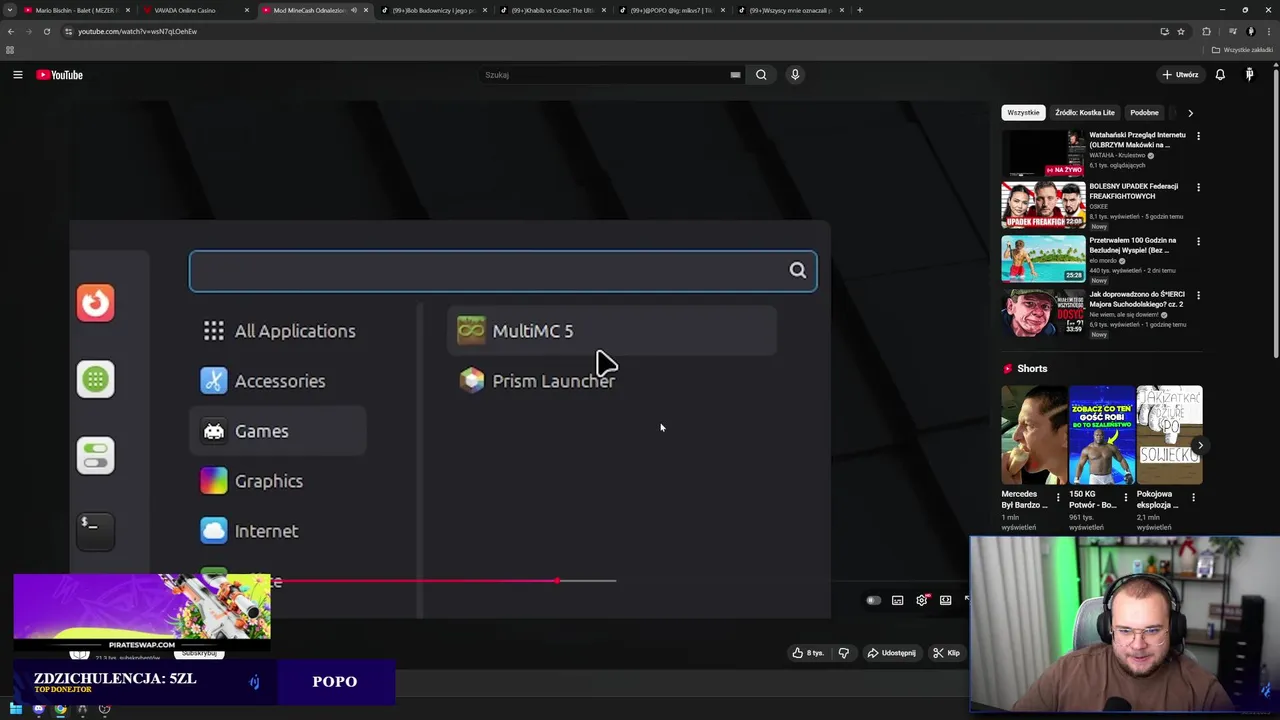This screenshot has height=720, width=1280.
Task: Select the Podobne filter chip
Action: 1144,113
